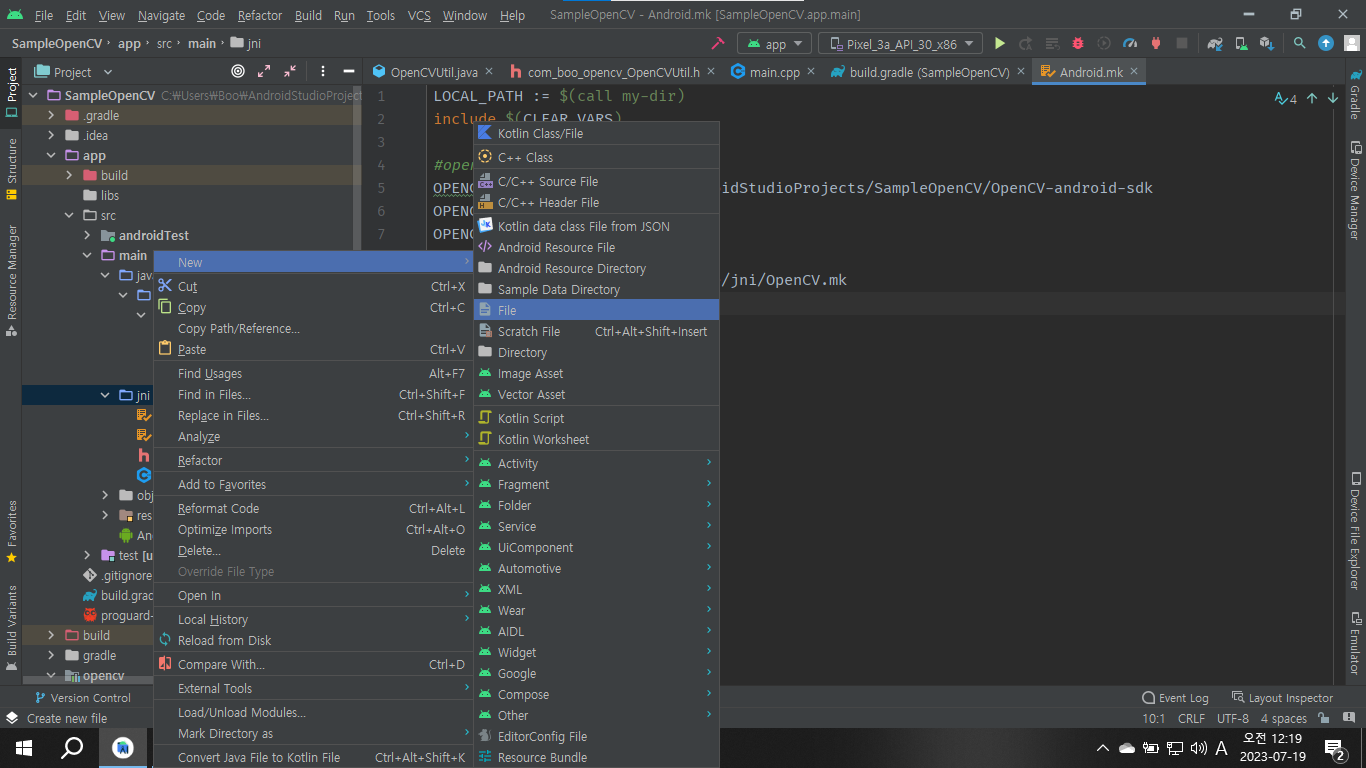The height and width of the screenshot is (768, 1366).
Task: Click the Windows taskbar search icon
Action: (x=72, y=747)
